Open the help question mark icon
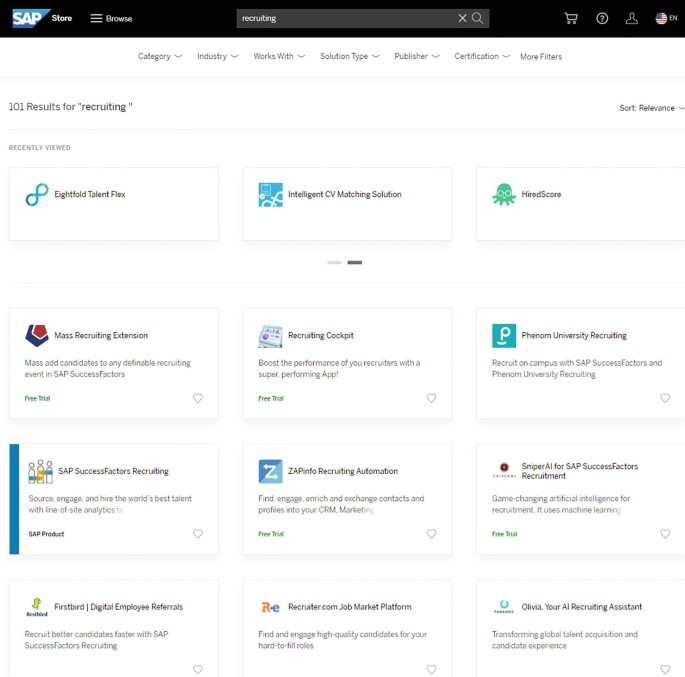685x677 pixels. tap(602, 18)
